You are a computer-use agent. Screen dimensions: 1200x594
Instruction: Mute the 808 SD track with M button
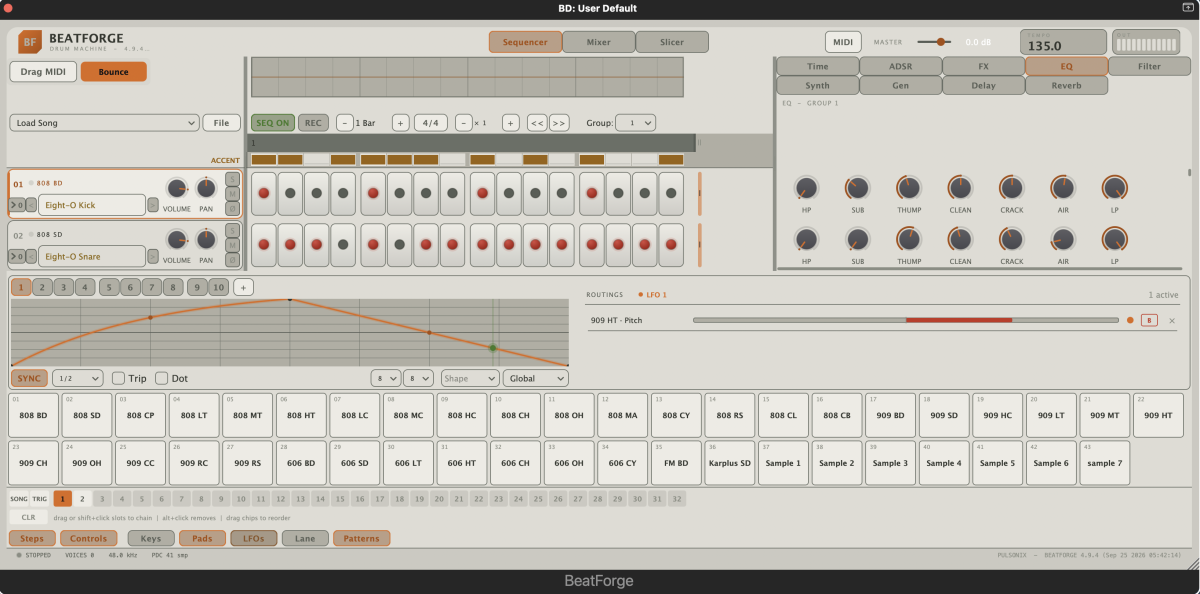click(x=232, y=245)
